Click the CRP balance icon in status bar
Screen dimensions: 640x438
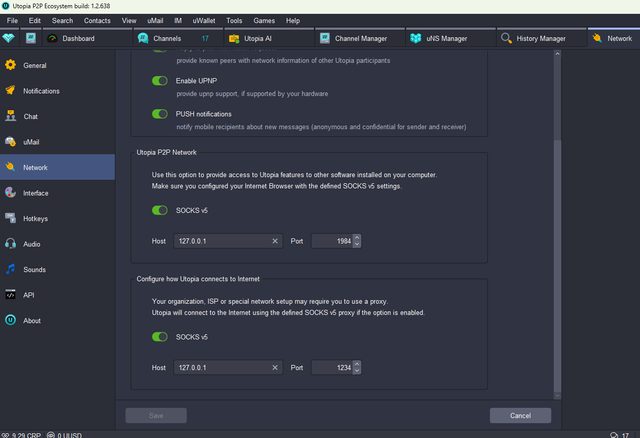pyautogui.click(x=5, y=435)
